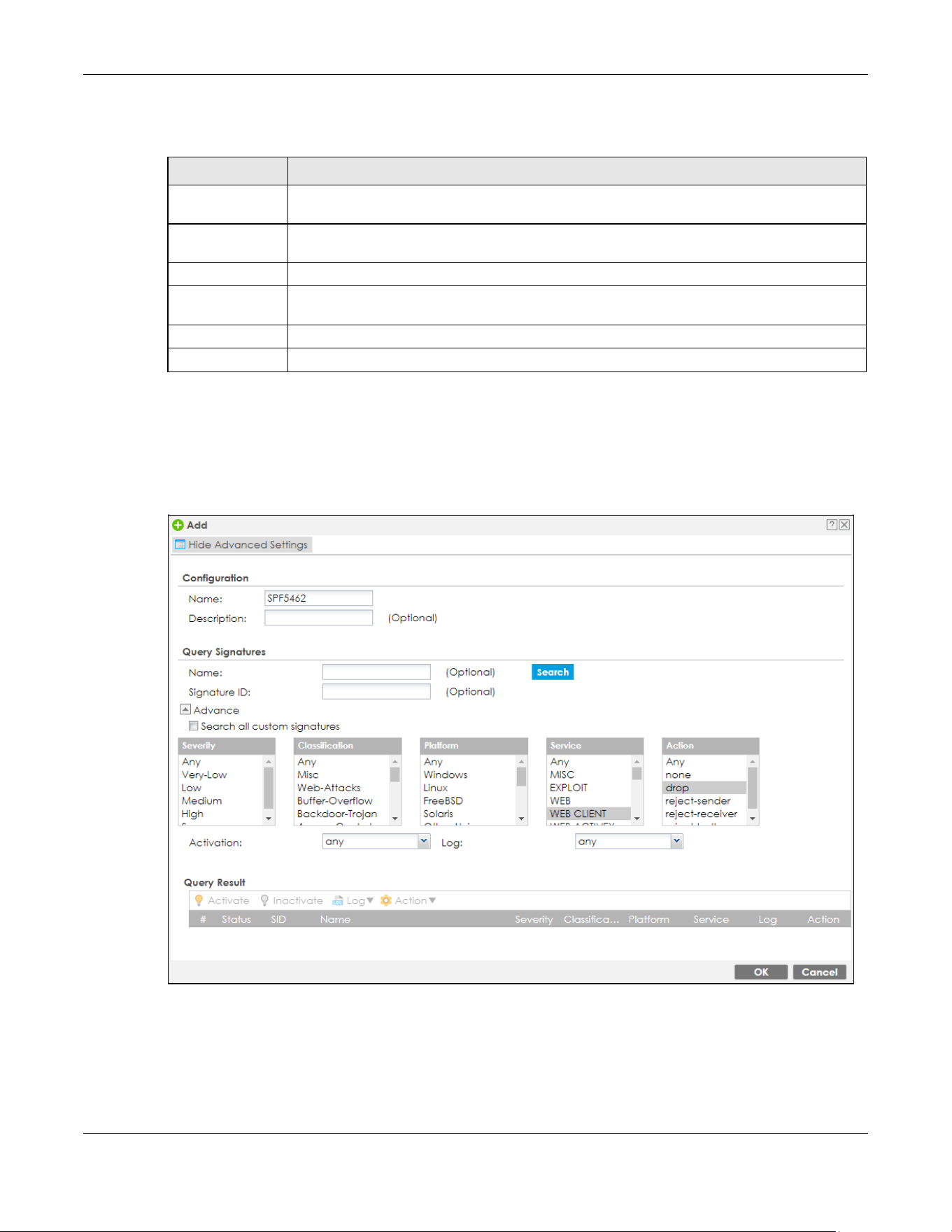
Task: Enable Search all custom signatures checkbox
Action: click(194, 726)
